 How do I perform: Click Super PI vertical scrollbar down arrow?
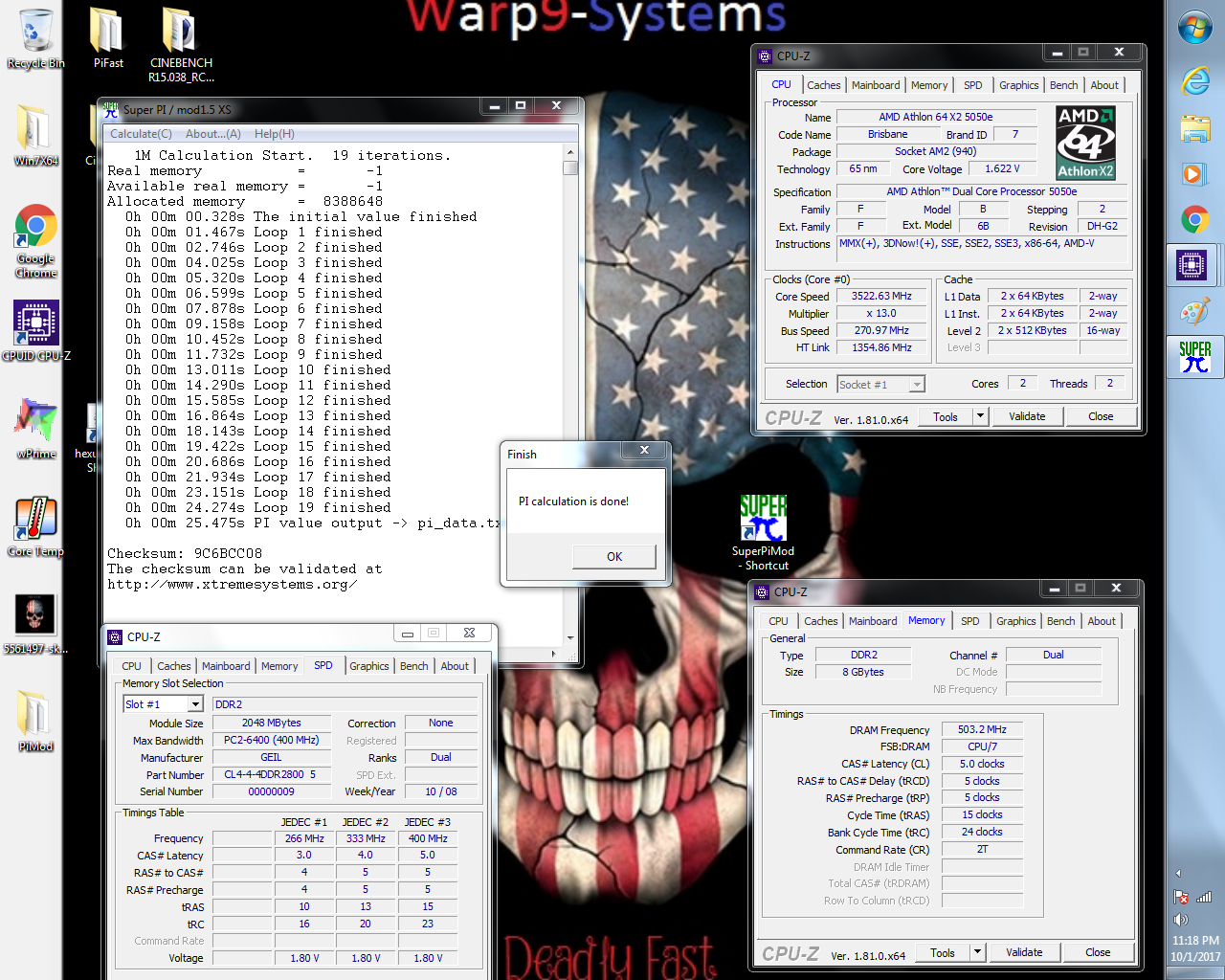(570, 637)
